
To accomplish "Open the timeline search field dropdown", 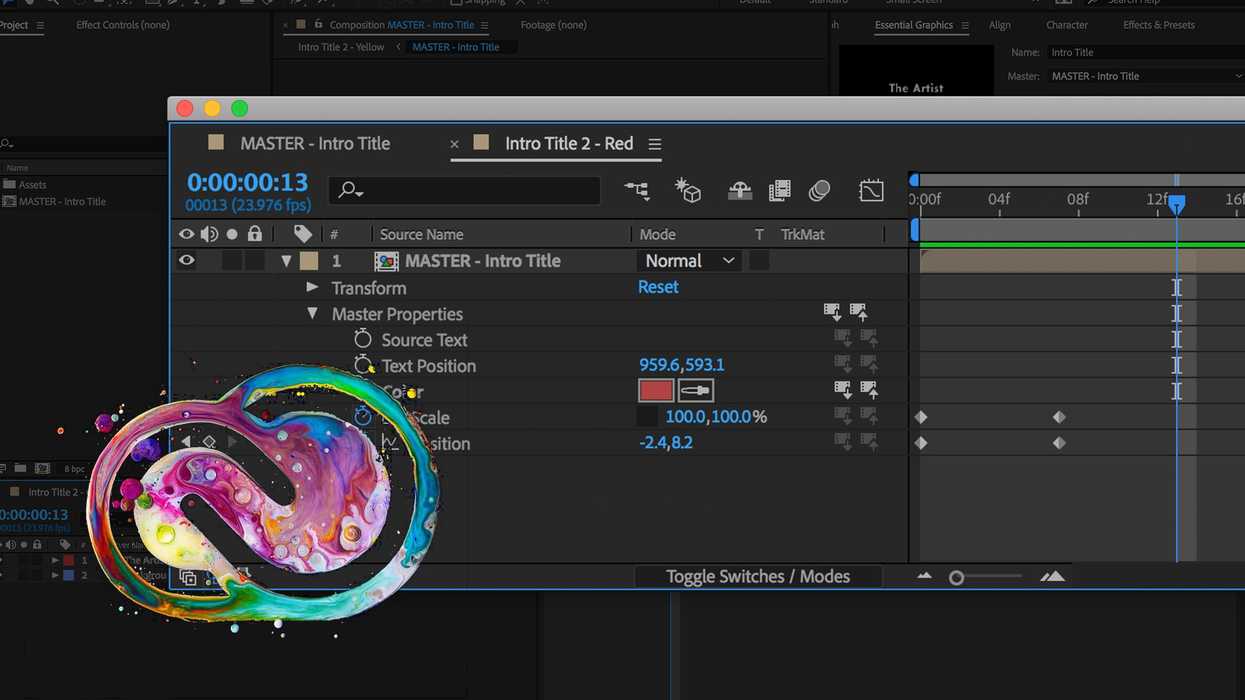I will [x=349, y=190].
